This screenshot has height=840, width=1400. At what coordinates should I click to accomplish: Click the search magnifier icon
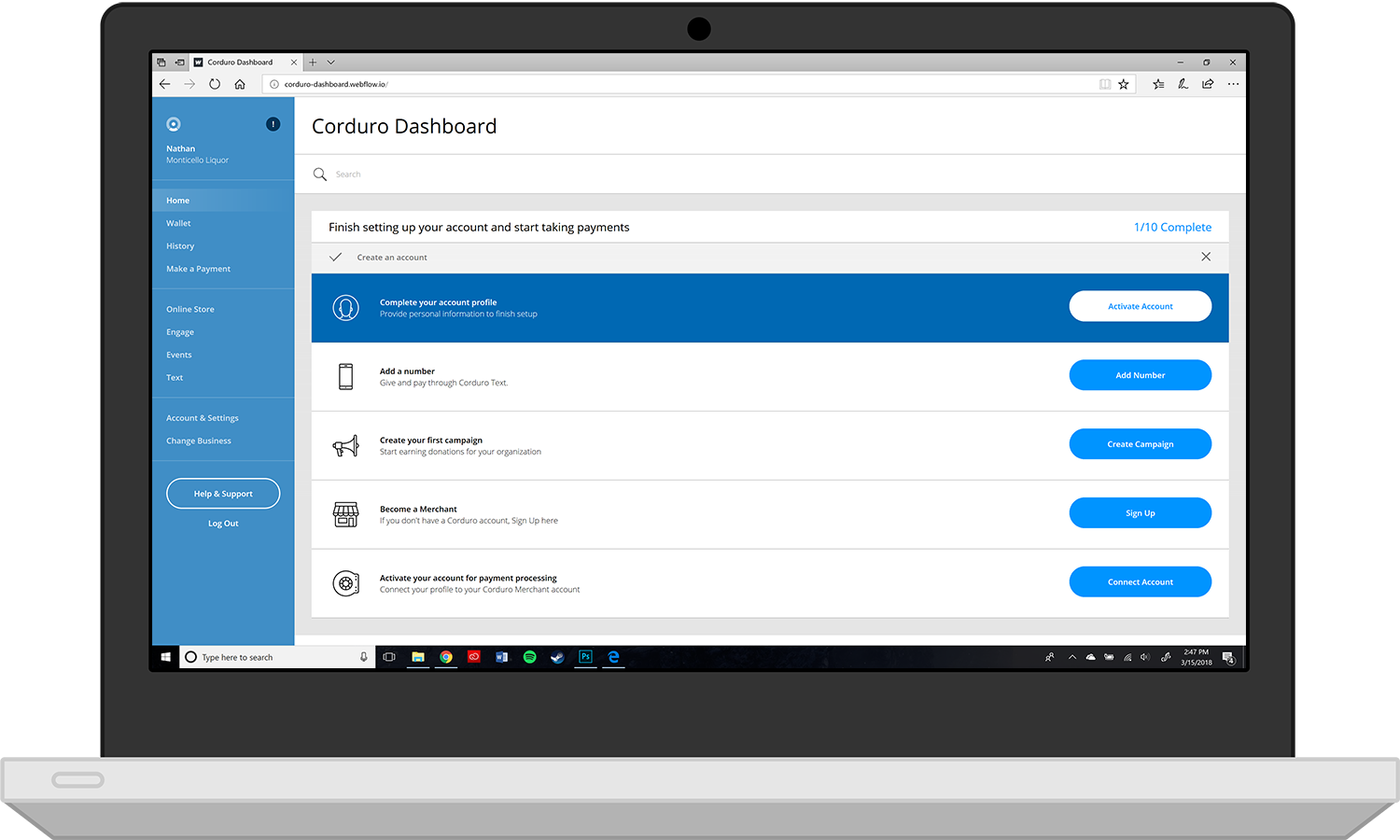[320, 175]
